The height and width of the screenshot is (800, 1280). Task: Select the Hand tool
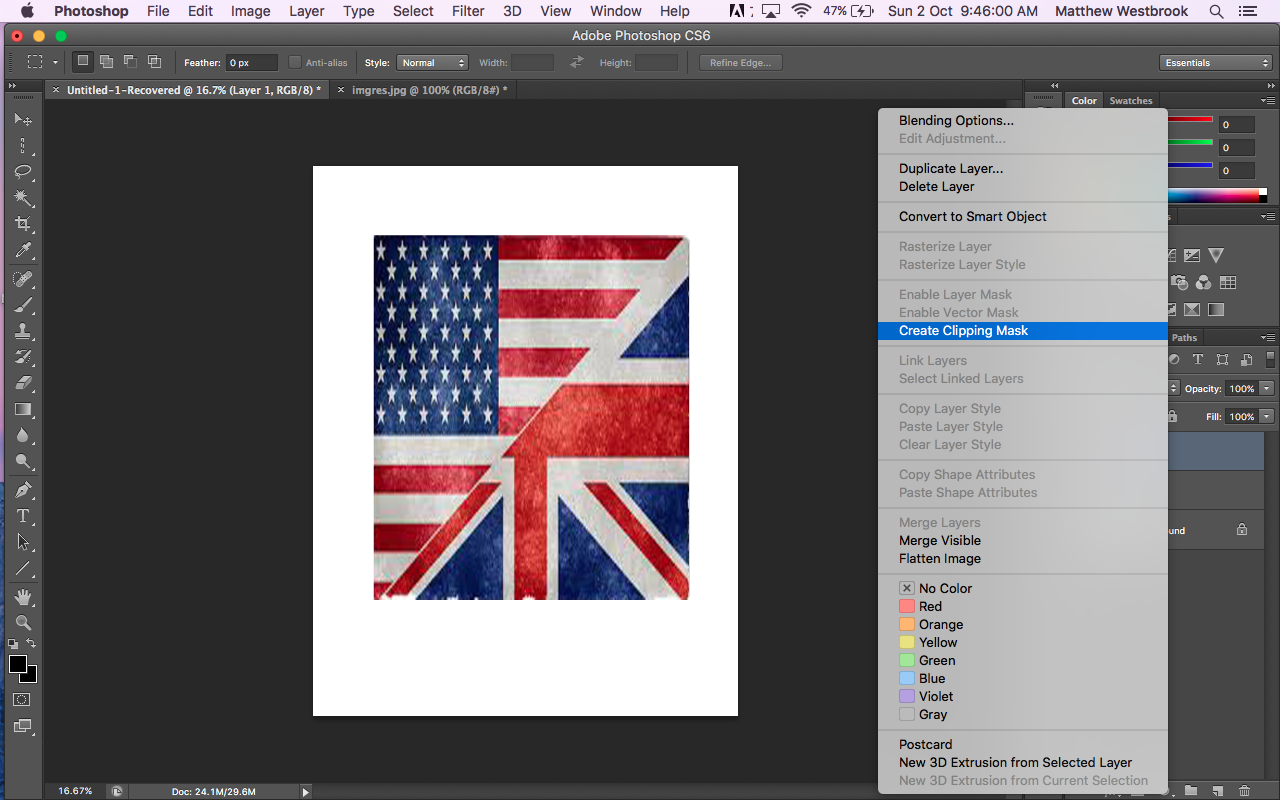tap(23, 597)
